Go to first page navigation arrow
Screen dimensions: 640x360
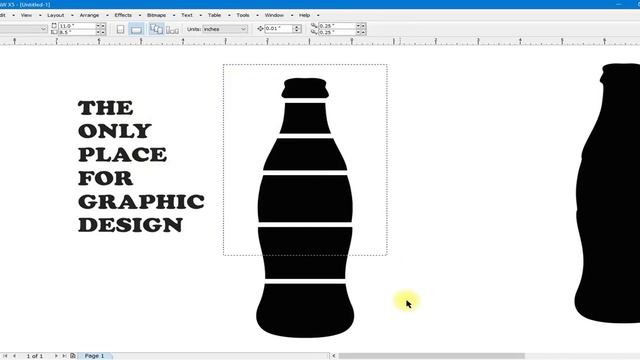(5, 356)
